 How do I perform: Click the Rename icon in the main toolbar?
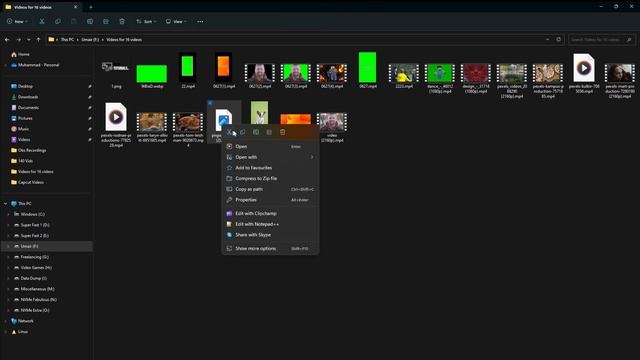(x=90, y=21)
